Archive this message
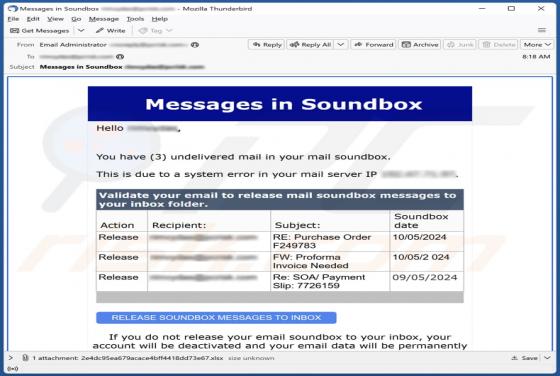Image resolution: width=560 pixels, height=376 pixels. [x=420, y=45]
